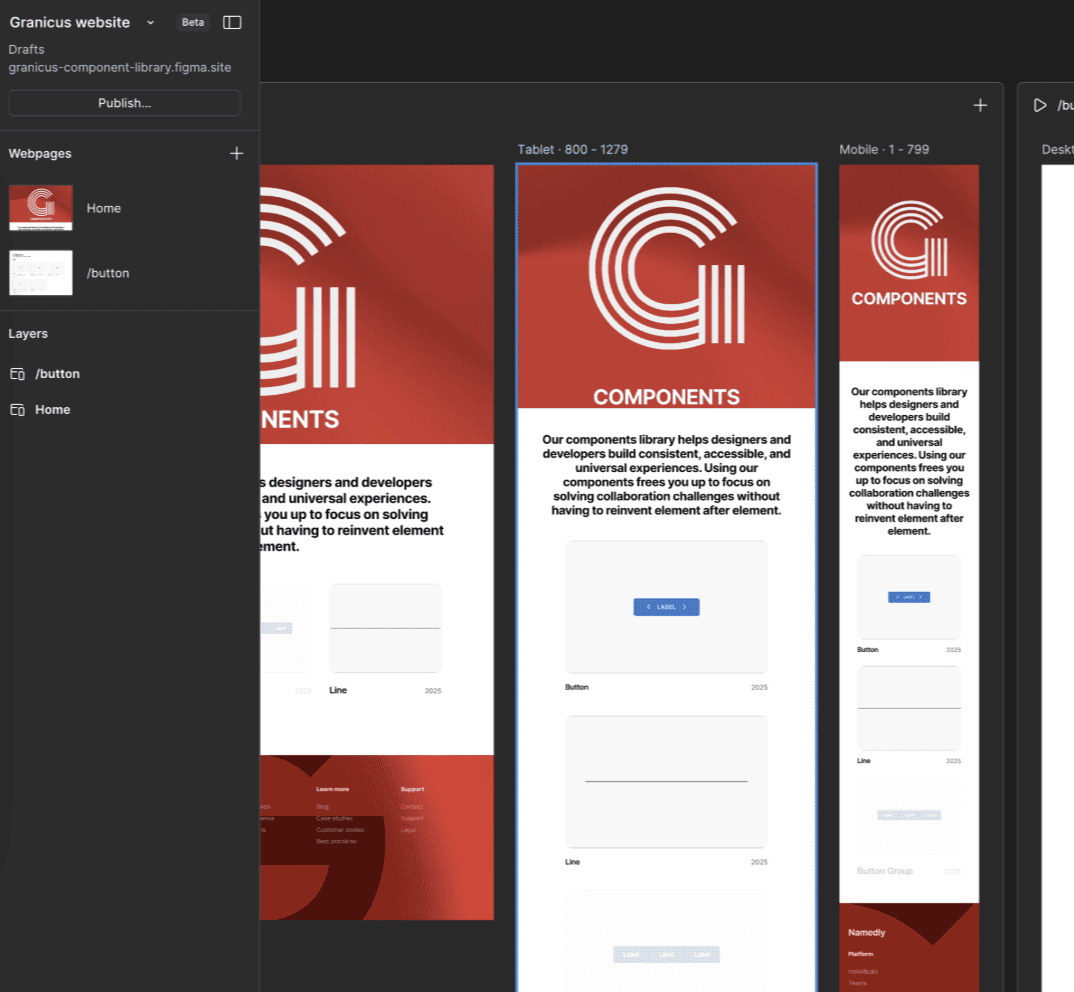Open the Granicus website file name dropdown
The height and width of the screenshot is (992, 1074).
tap(150, 23)
